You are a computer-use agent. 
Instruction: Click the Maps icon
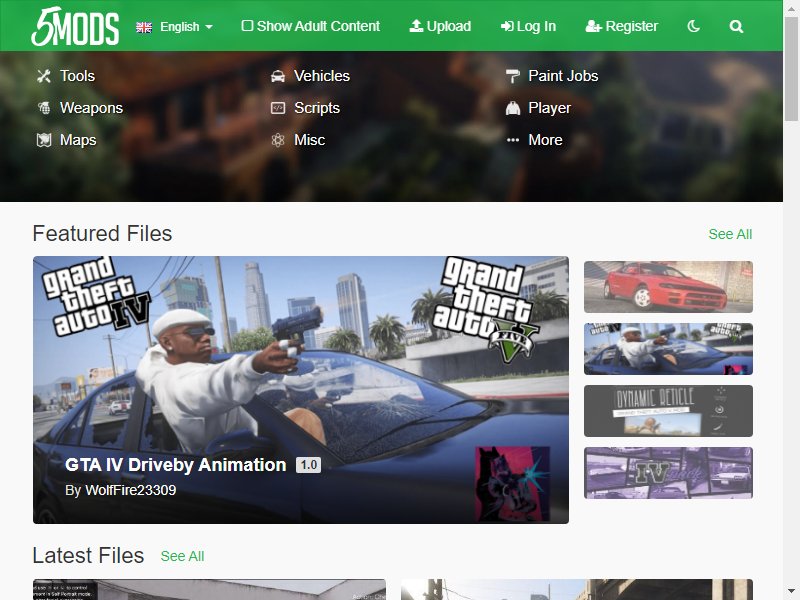[x=44, y=140]
